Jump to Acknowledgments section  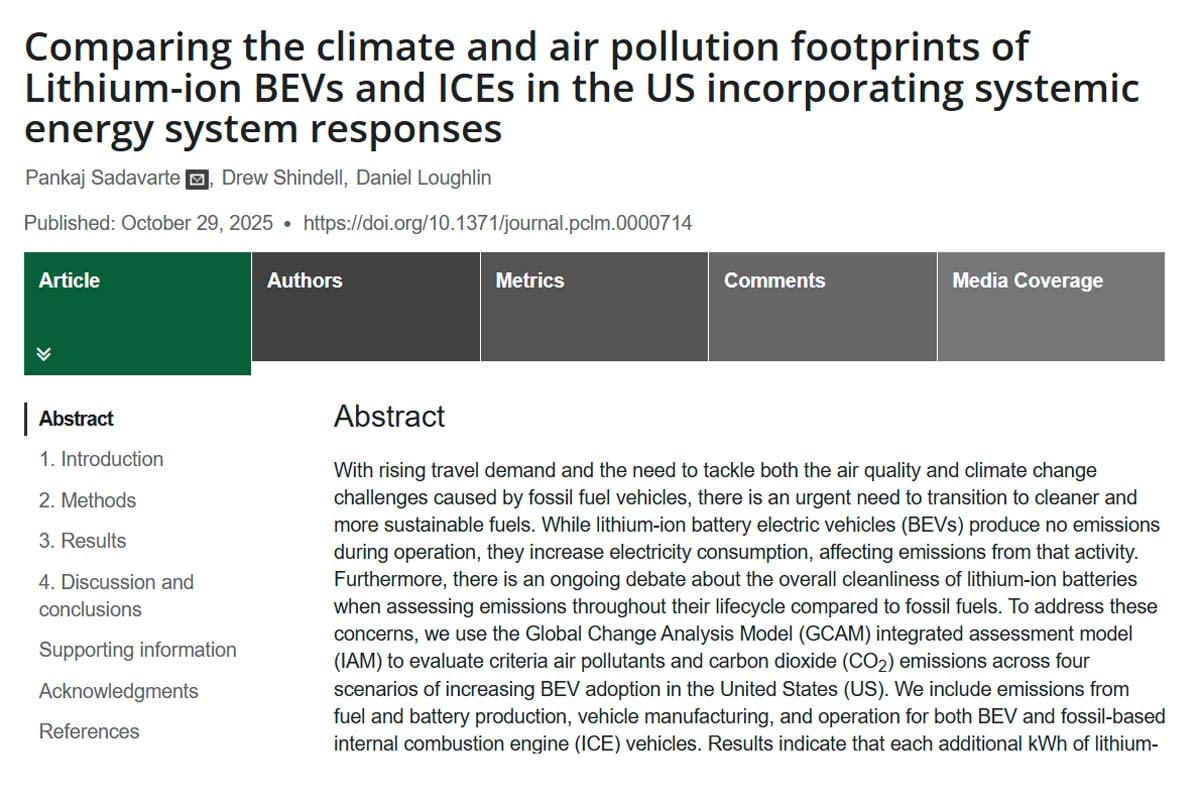pyautogui.click(x=118, y=691)
